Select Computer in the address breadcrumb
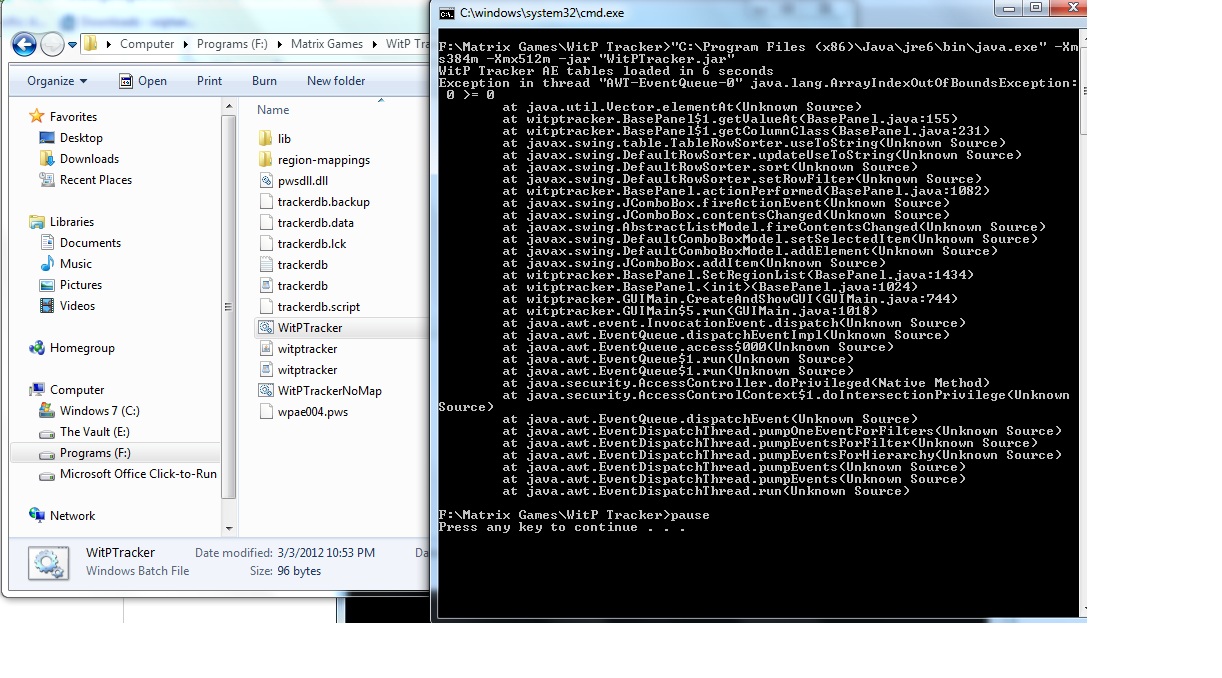This screenshot has width=1222, height=678. tap(147, 44)
